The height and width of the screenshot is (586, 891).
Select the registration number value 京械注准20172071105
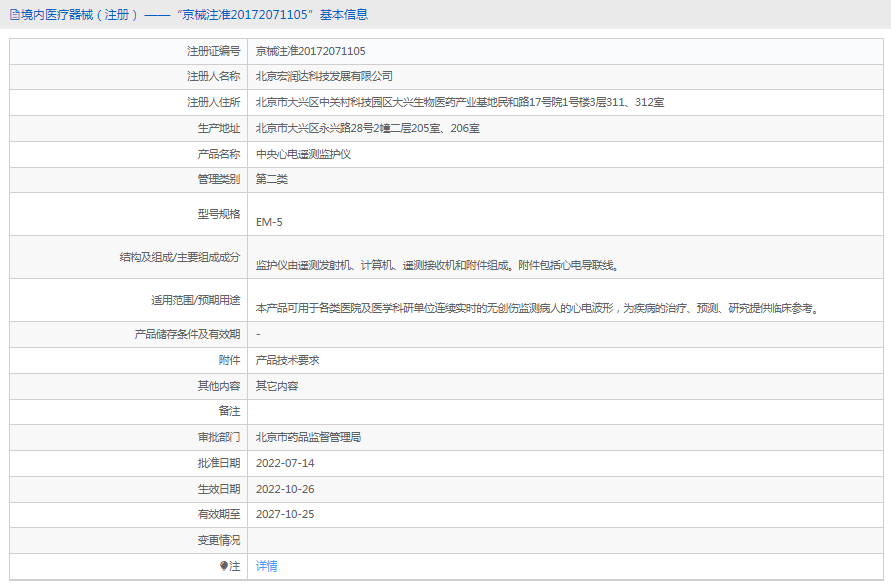[311, 51]
